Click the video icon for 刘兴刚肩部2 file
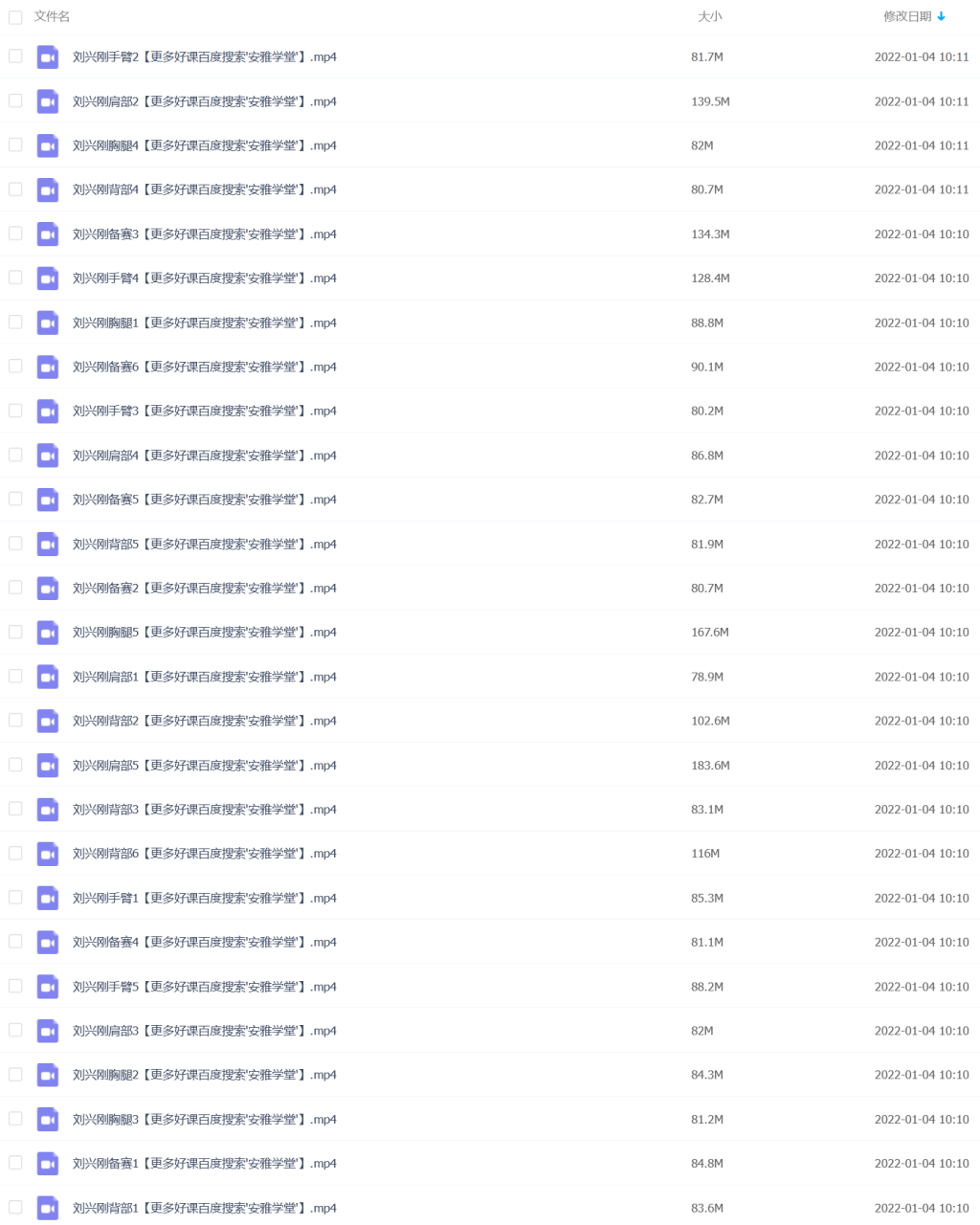The height and width of the screenshot is (1225, 980). click(48, 101)
